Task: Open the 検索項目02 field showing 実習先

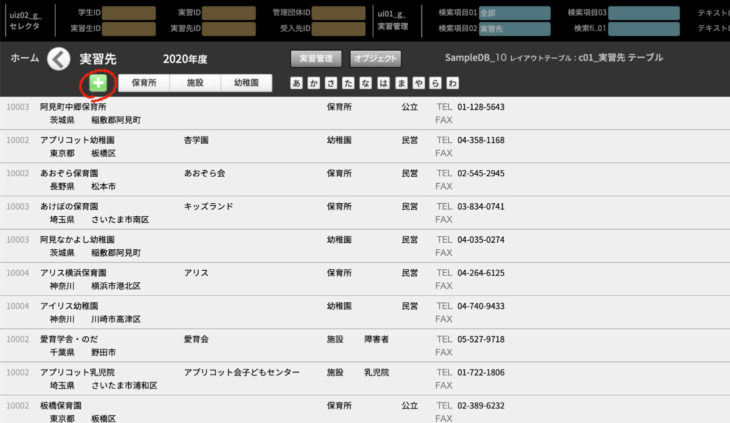Action: click(513, 28)
